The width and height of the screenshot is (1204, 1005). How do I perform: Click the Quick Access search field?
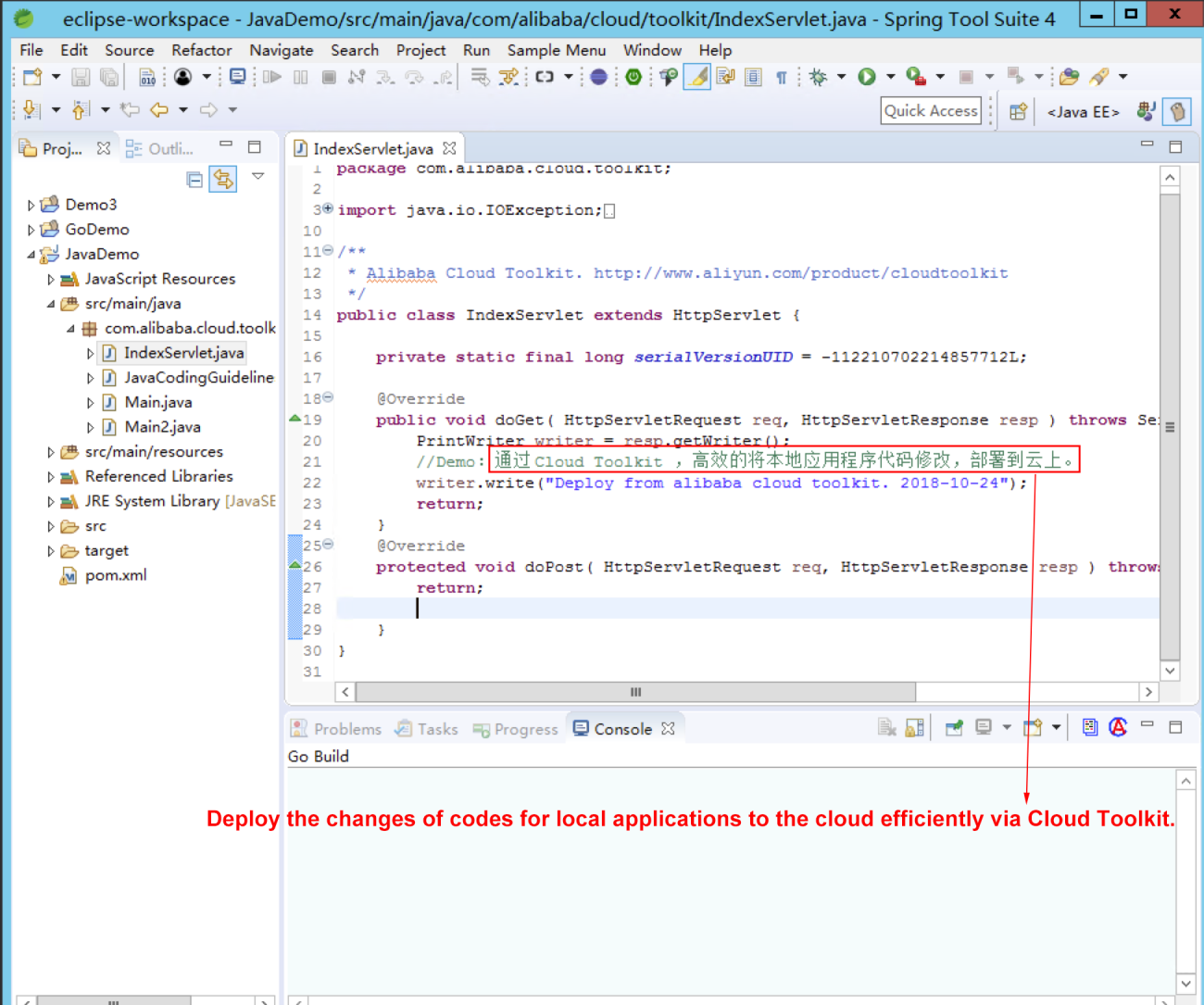[x=931, y=111]
